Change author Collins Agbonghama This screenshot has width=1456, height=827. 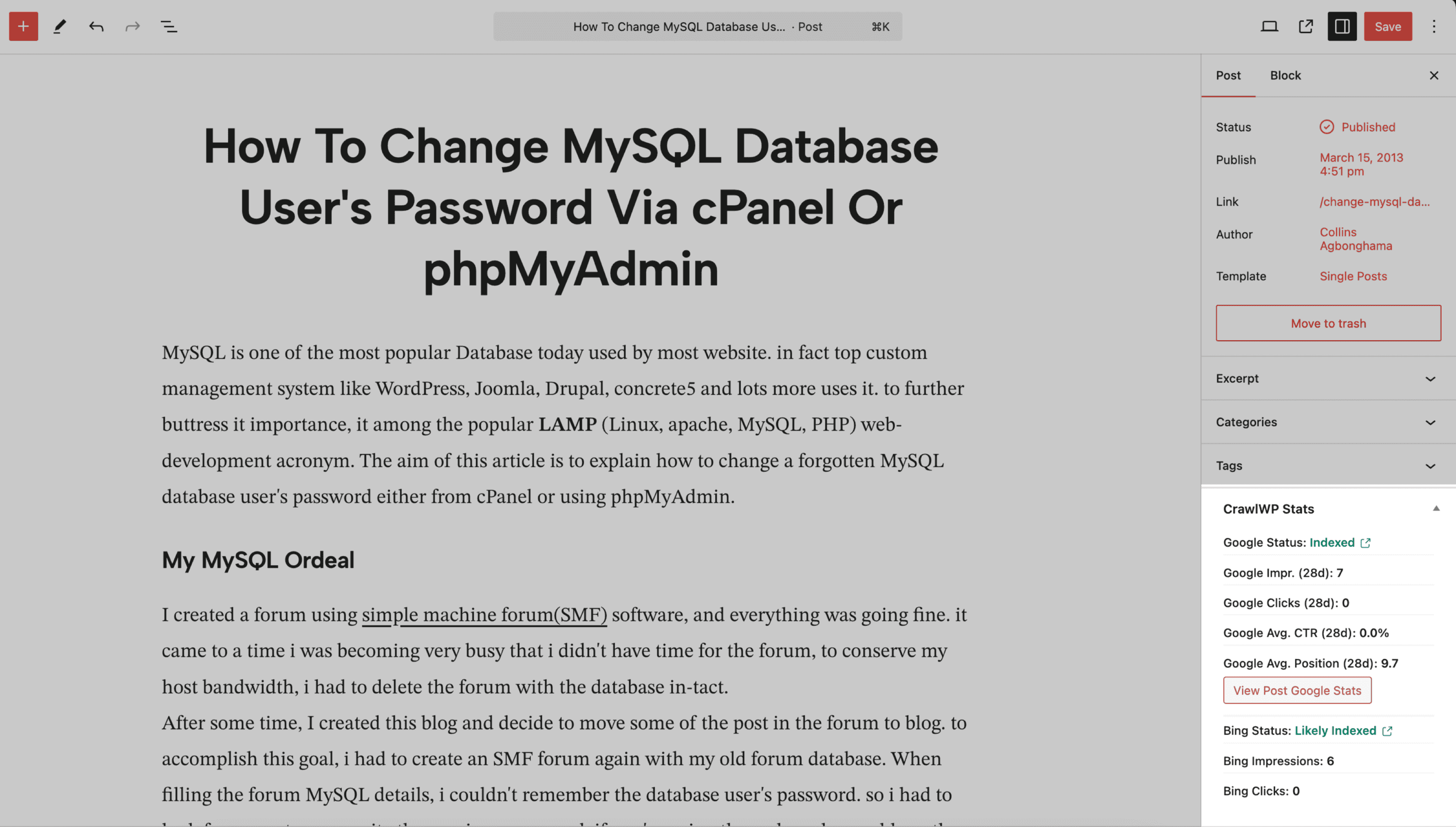coord(1356,239)
